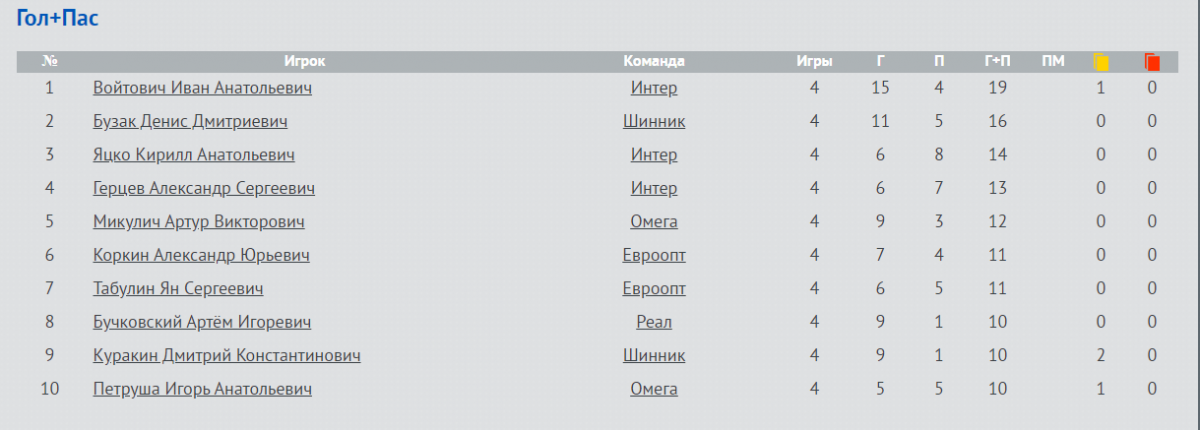Open Шинник team in row two
Viewport: 1200px width, 430px height.
pos(654,122)
